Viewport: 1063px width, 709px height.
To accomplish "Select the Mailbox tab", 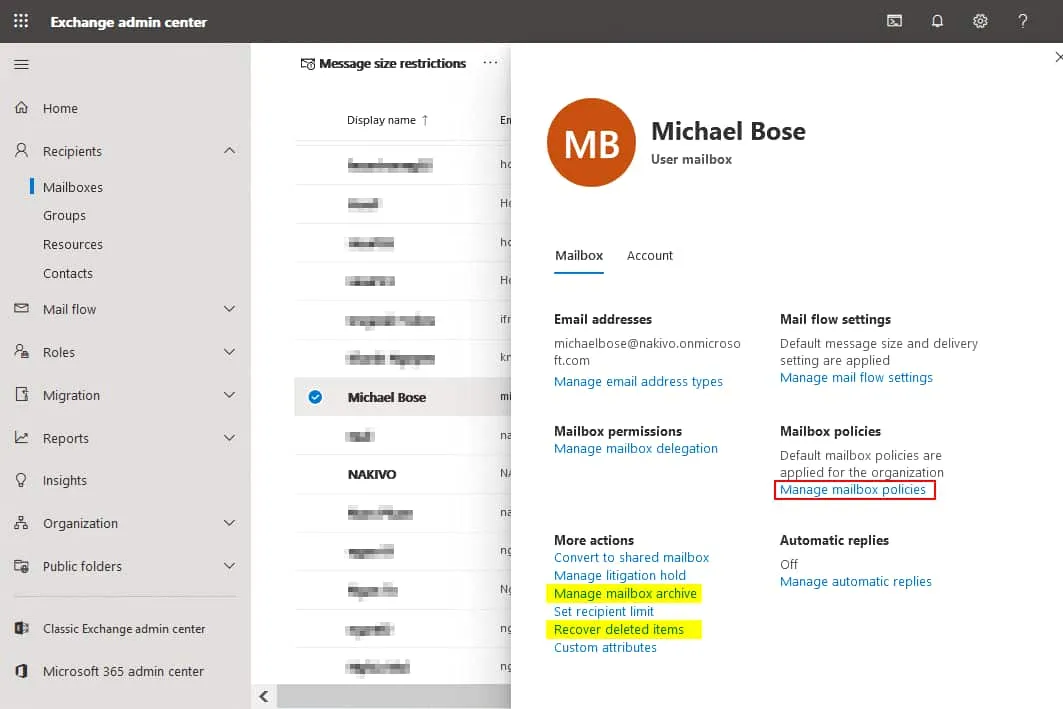I will click(x=578, y=256).
